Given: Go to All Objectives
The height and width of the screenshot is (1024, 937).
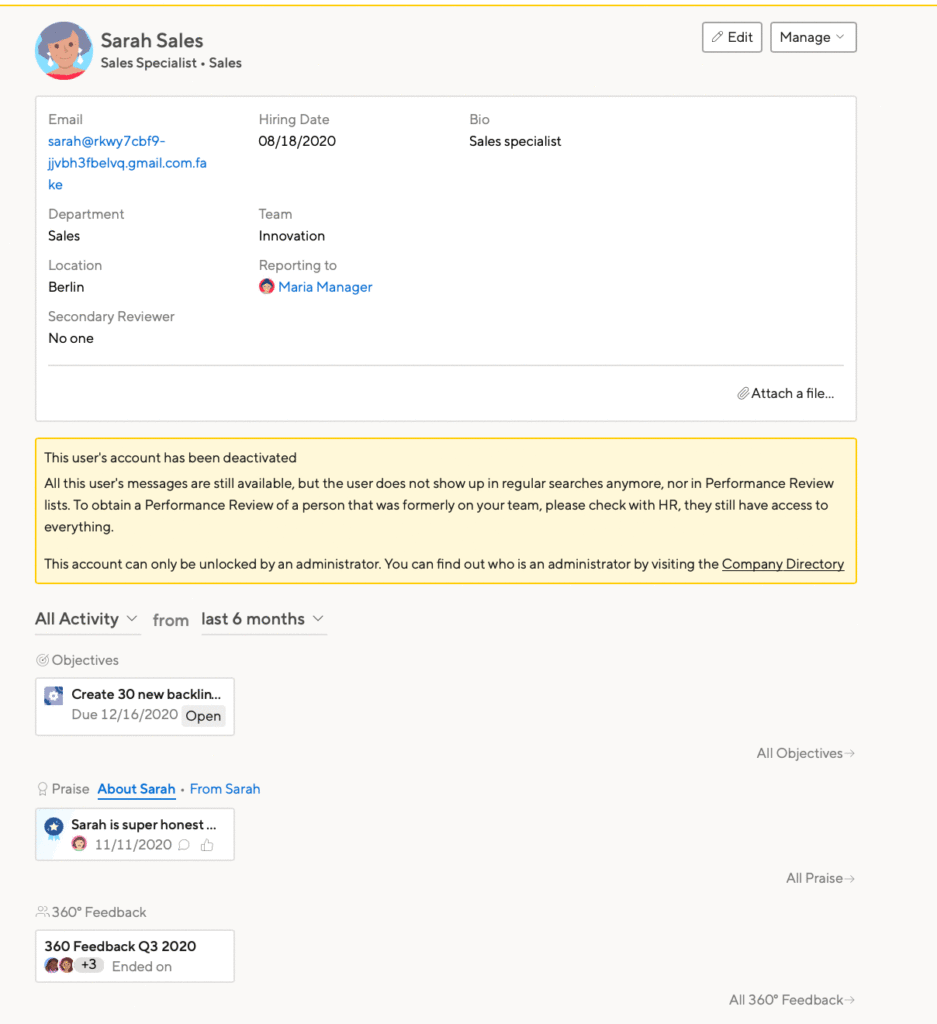Looking at the screenshot, I should click(805, 753).
